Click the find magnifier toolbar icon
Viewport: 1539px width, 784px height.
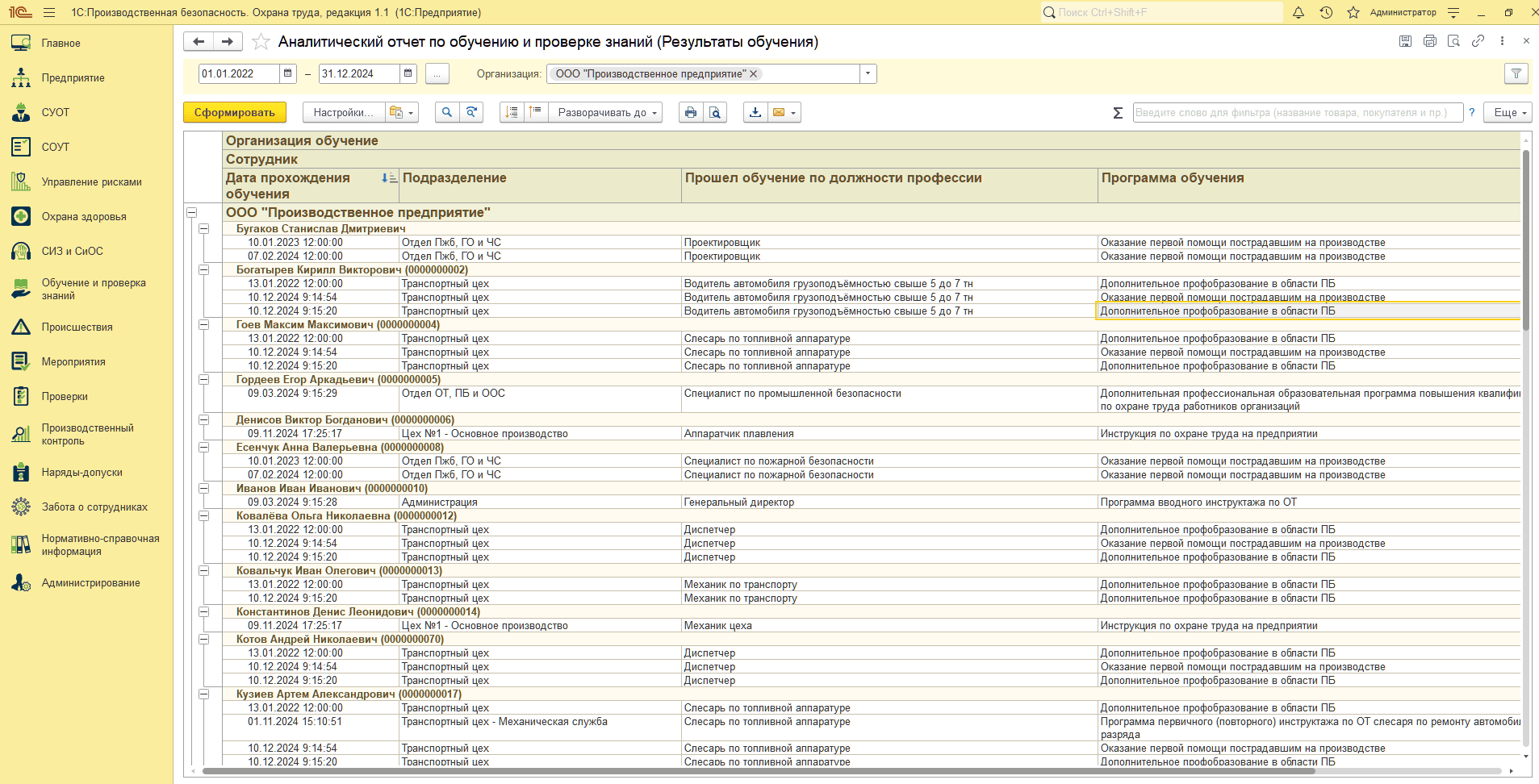(x=447, y=113)
